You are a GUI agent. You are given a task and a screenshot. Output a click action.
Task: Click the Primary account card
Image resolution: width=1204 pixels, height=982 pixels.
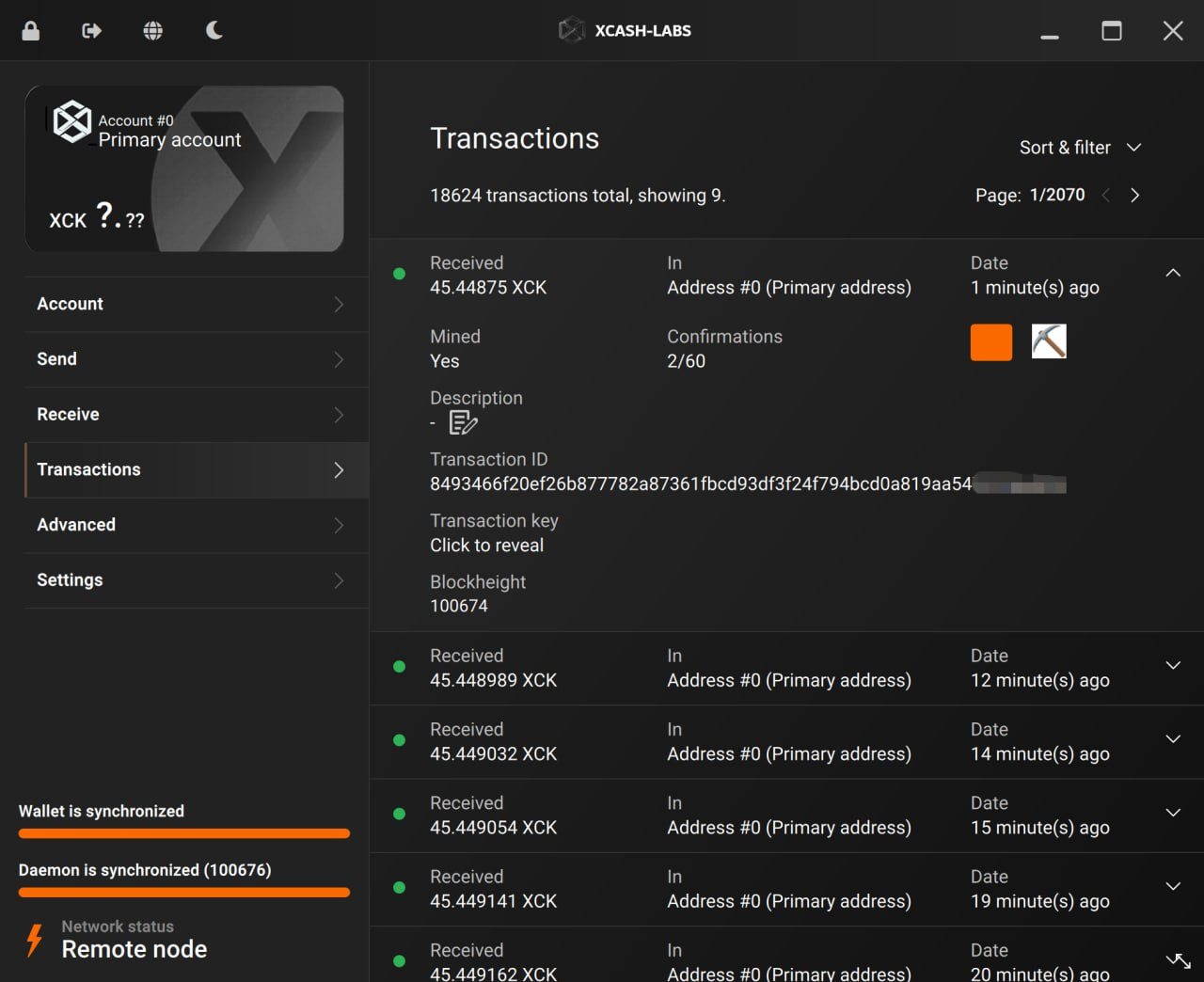[x=184, y=169]
